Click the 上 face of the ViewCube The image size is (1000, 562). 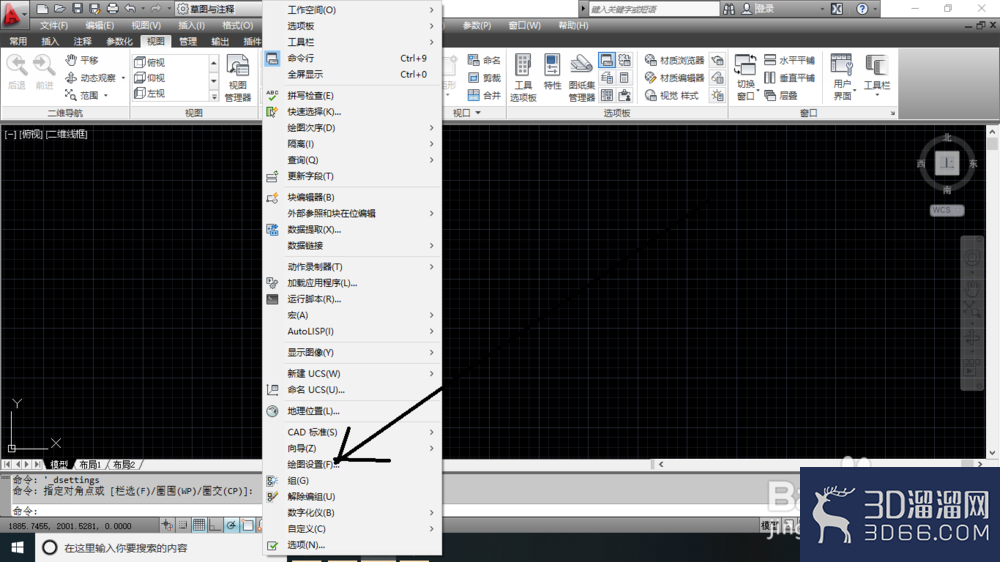(947, 163)
